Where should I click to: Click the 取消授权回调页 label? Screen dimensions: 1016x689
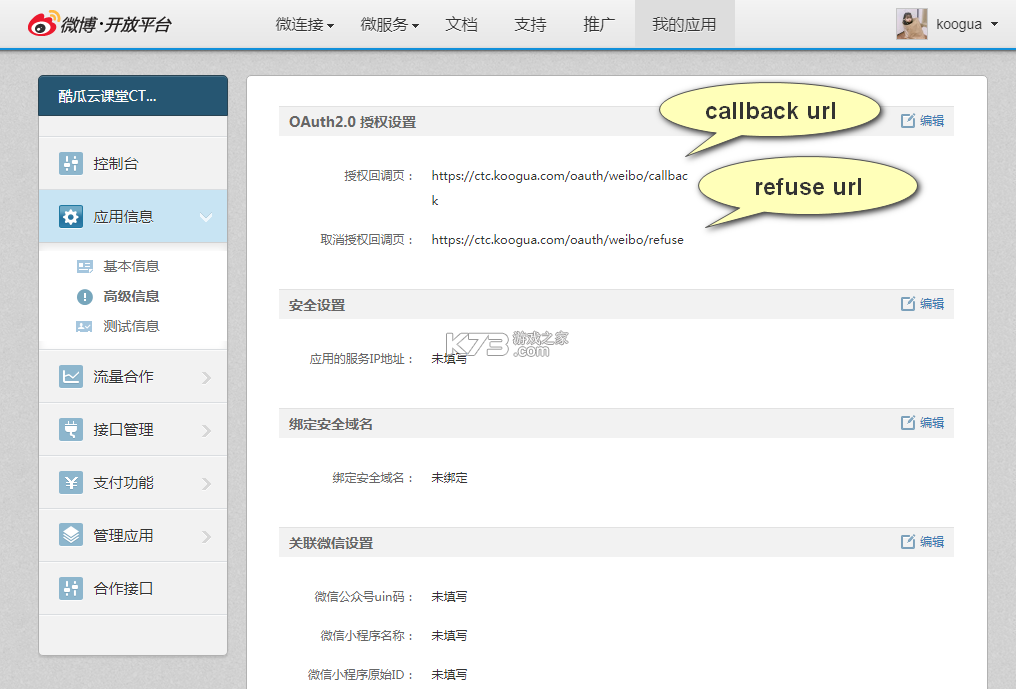pyautogui.click(x=367, y=240)
